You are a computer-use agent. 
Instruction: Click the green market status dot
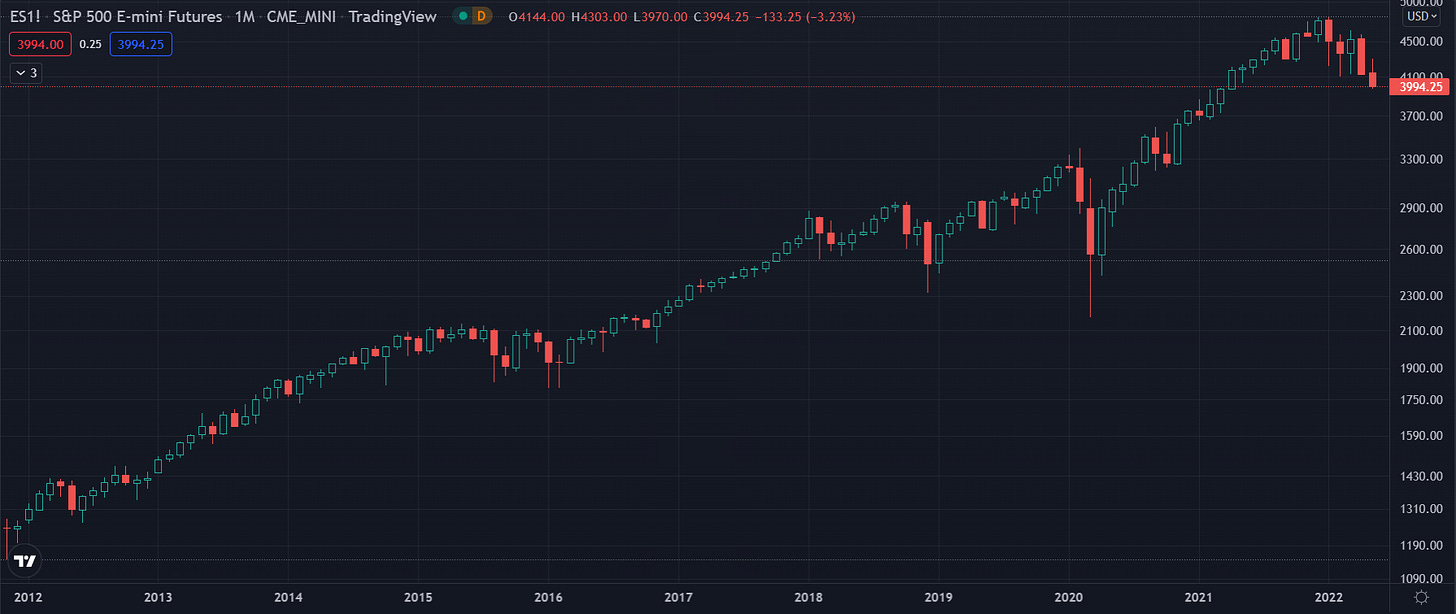pos(461,16)
